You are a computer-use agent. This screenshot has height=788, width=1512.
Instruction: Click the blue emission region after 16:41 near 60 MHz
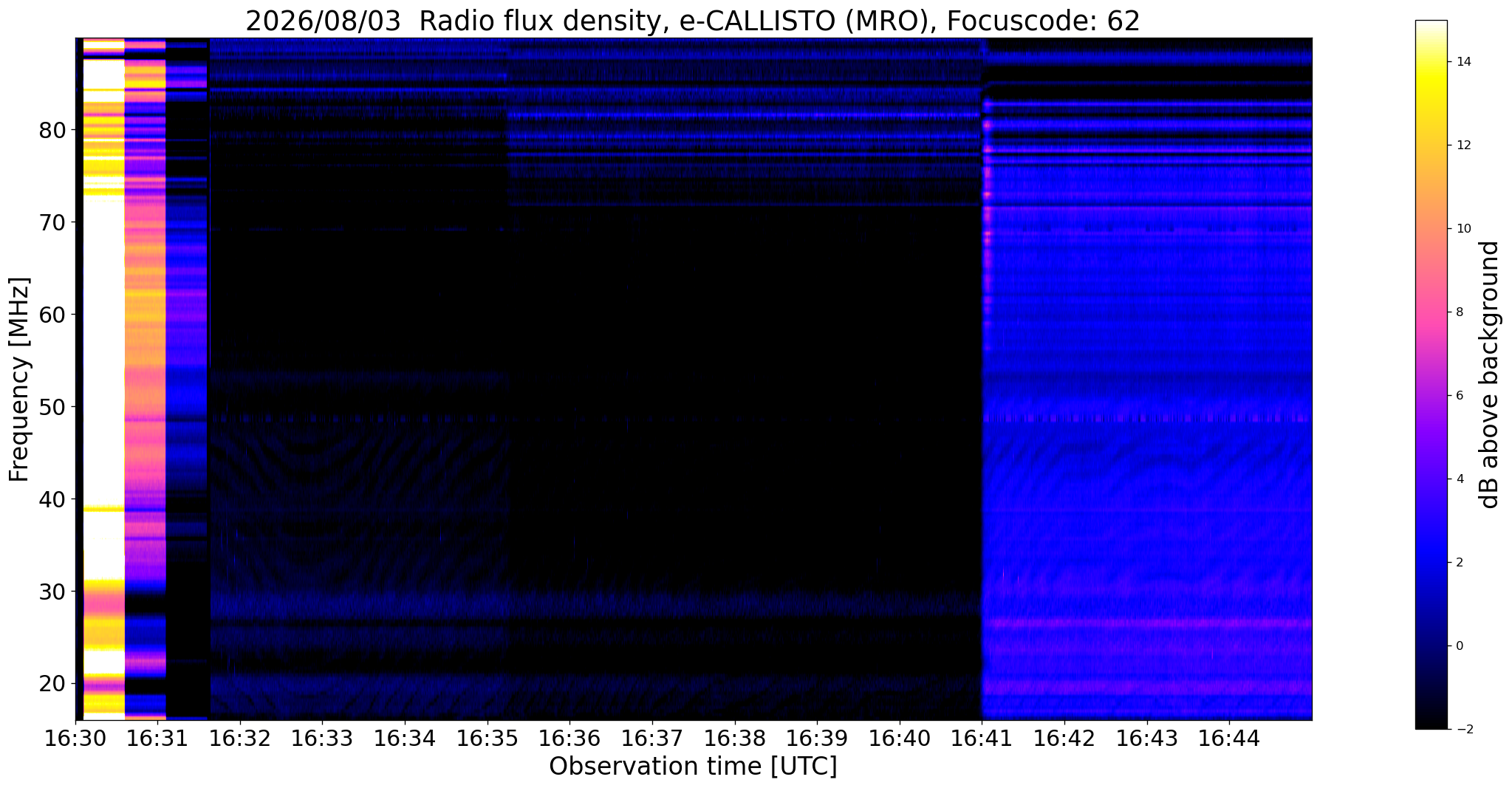1147,315
